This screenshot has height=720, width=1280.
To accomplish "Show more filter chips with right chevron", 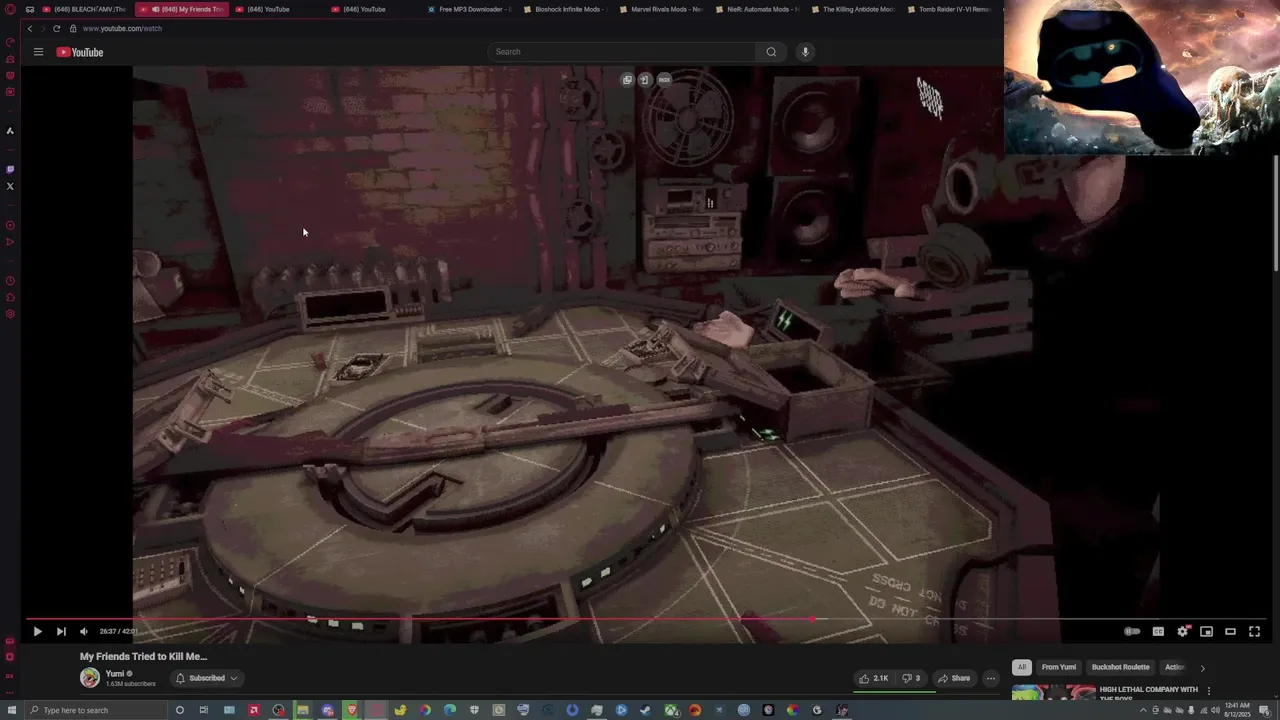I will pos(1202,668).
